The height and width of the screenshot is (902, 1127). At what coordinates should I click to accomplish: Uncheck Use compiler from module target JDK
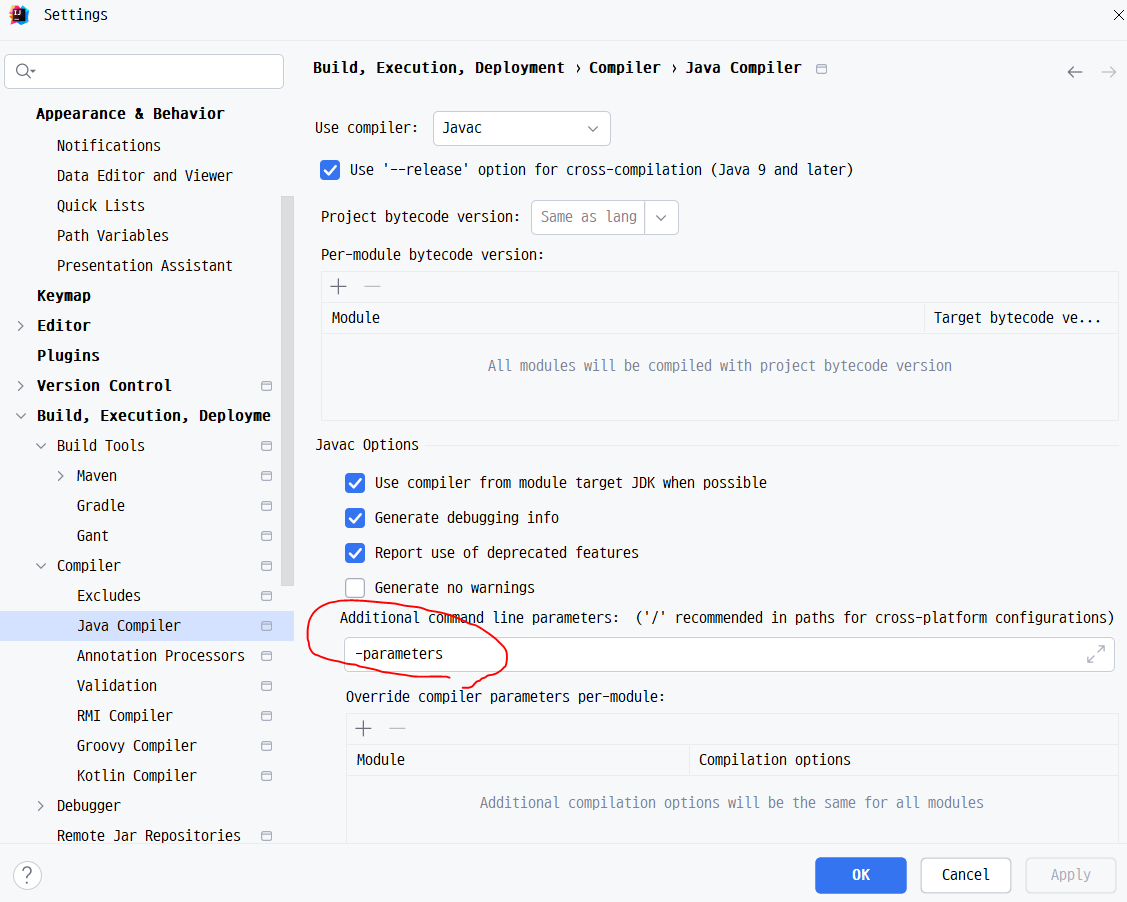(355, 483)
